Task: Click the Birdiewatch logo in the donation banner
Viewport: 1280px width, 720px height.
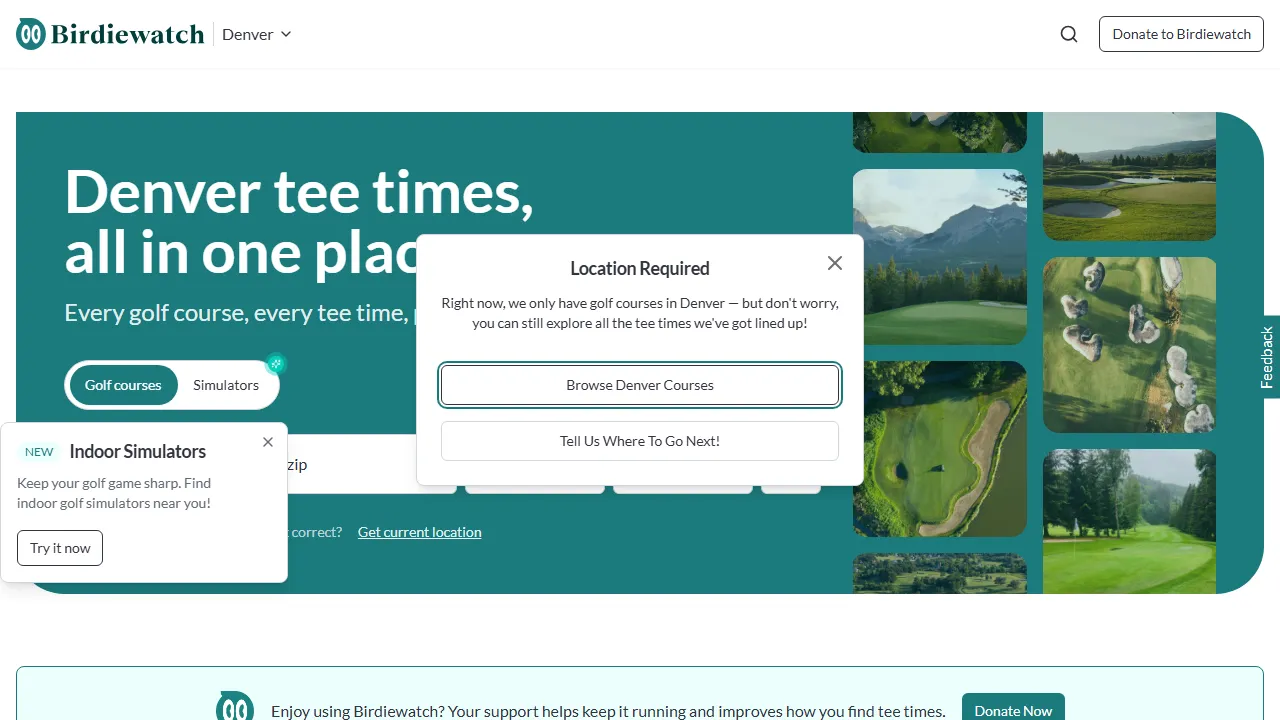Action: pyautogui.click(x=234, y=706)
